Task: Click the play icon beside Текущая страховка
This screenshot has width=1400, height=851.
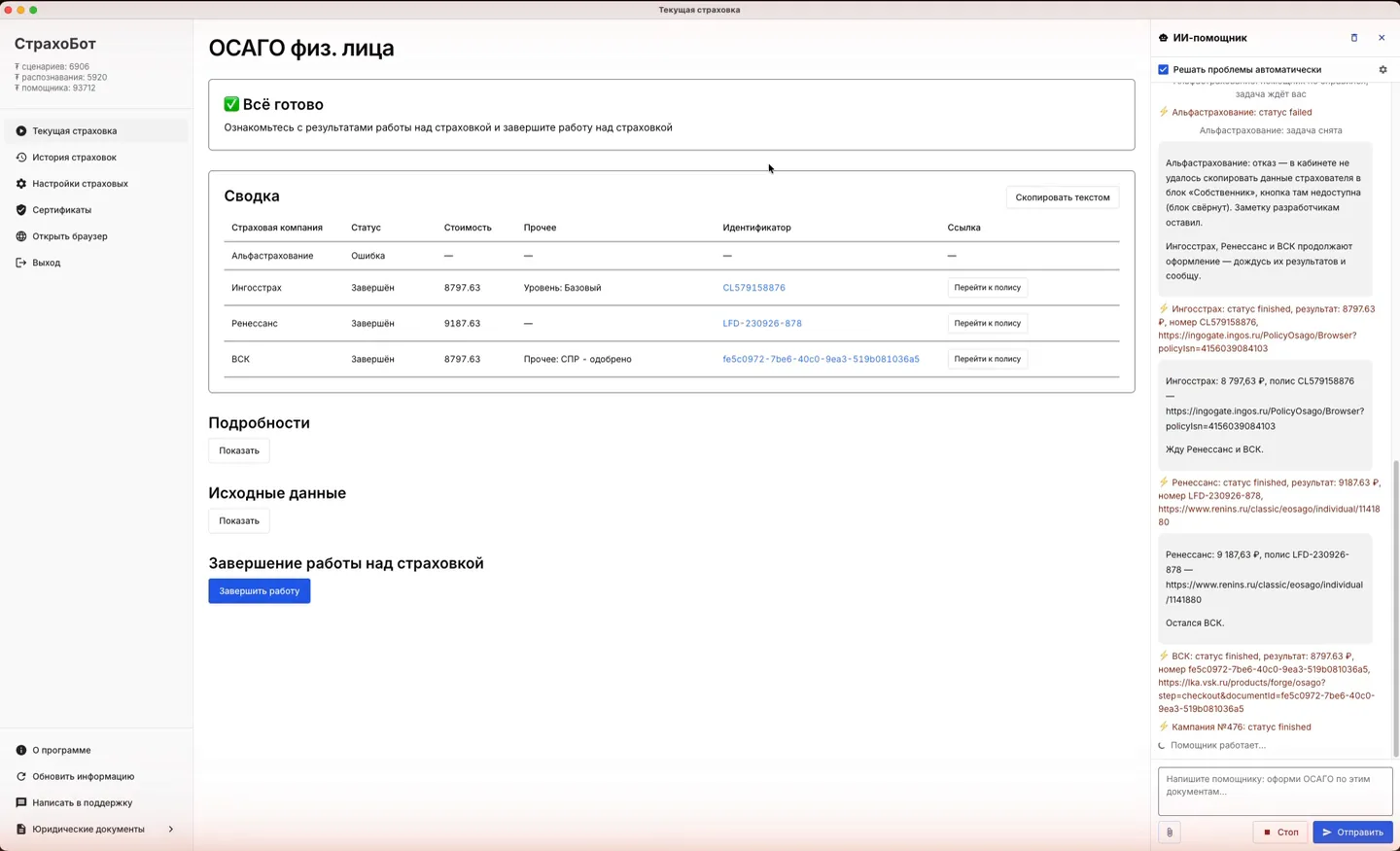Action: click(x=21, y=131)
